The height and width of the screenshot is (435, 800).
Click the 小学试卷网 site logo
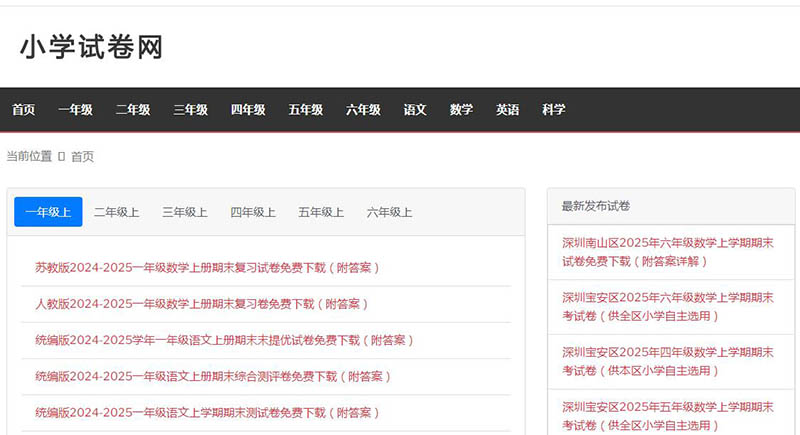tap(92, 47)
